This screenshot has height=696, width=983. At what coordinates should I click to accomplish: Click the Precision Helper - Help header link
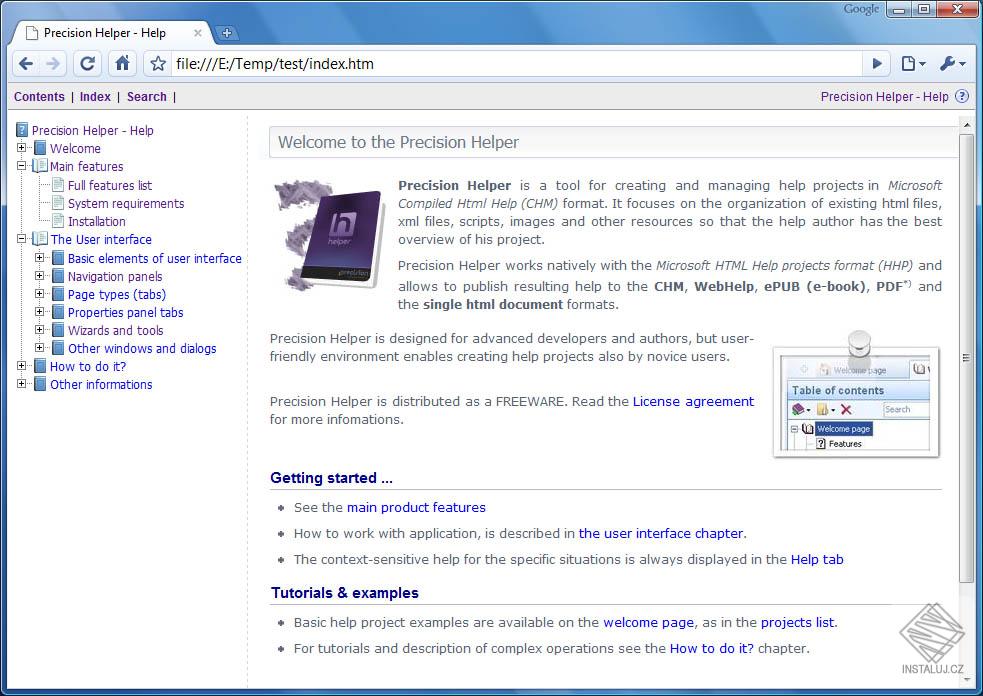pyautogui.click(x=884, y=97)
